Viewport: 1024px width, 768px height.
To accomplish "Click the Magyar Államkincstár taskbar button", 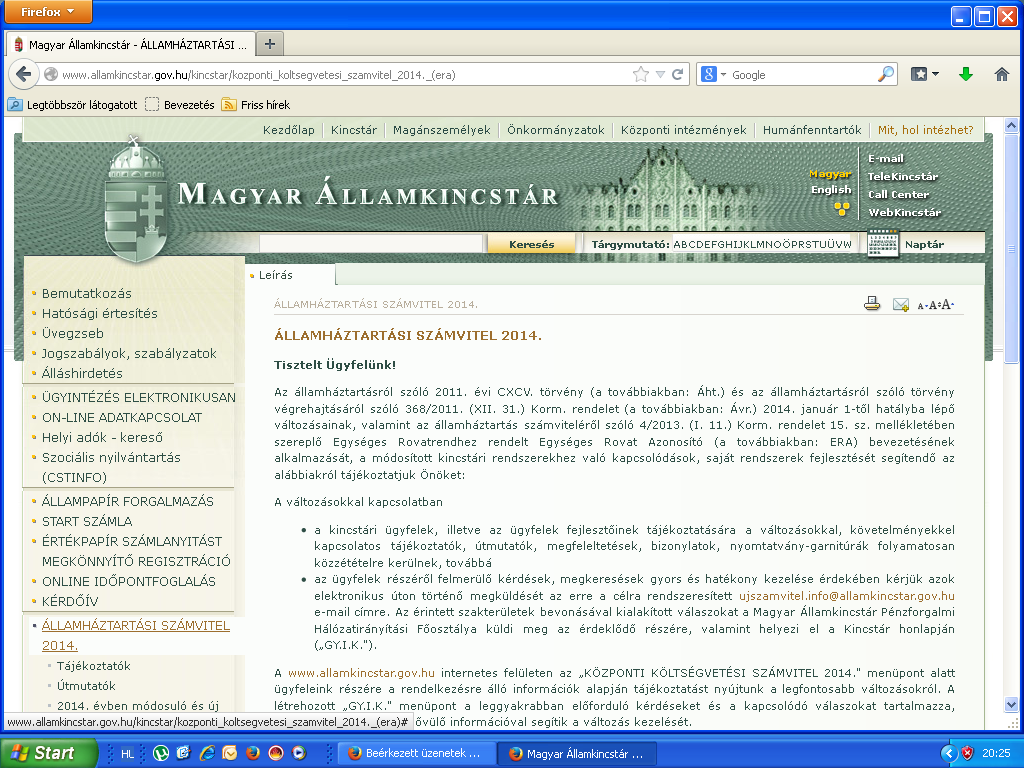I will coord(578,754).
